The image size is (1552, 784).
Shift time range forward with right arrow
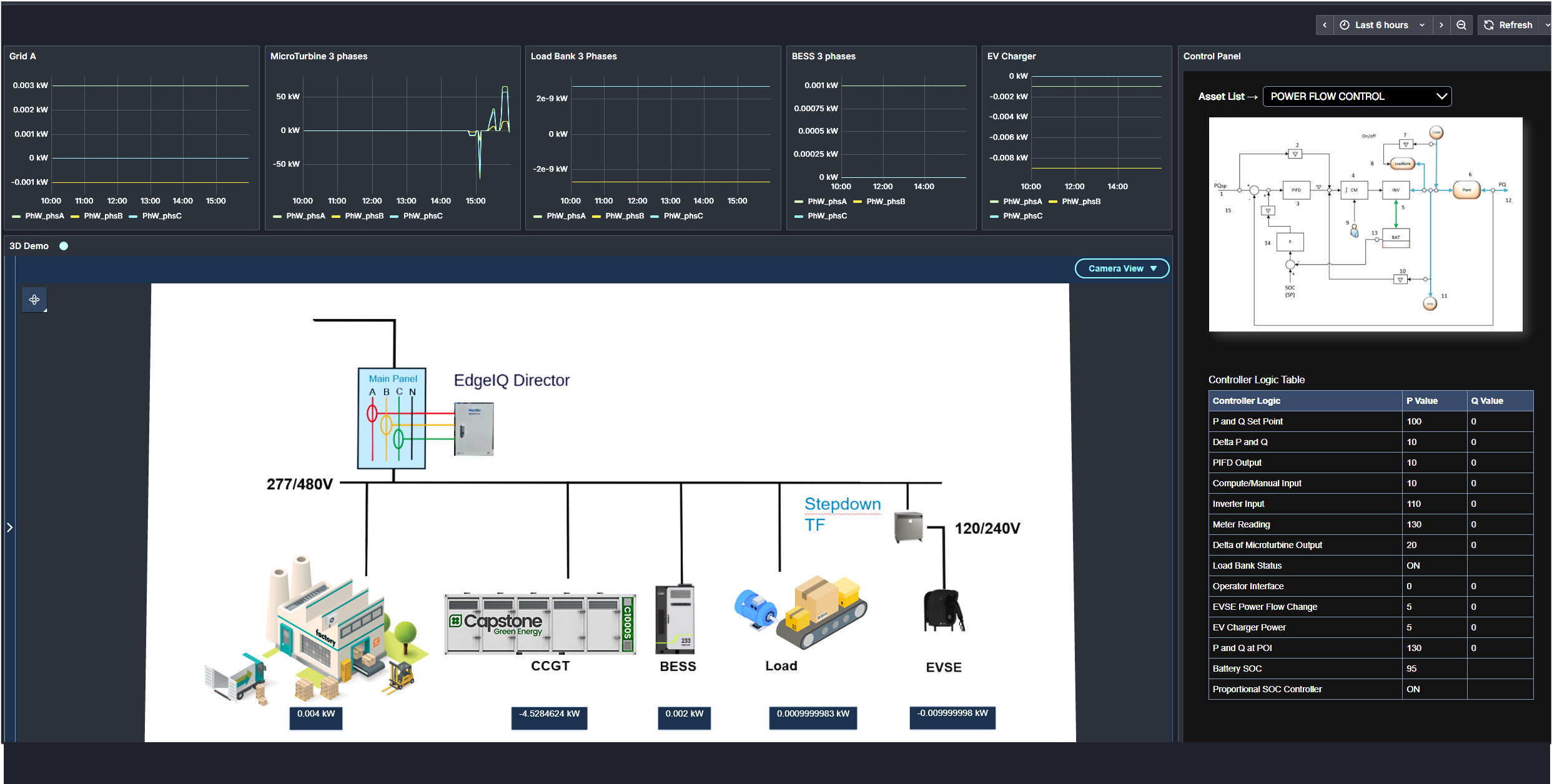[x=1441, y=25]
